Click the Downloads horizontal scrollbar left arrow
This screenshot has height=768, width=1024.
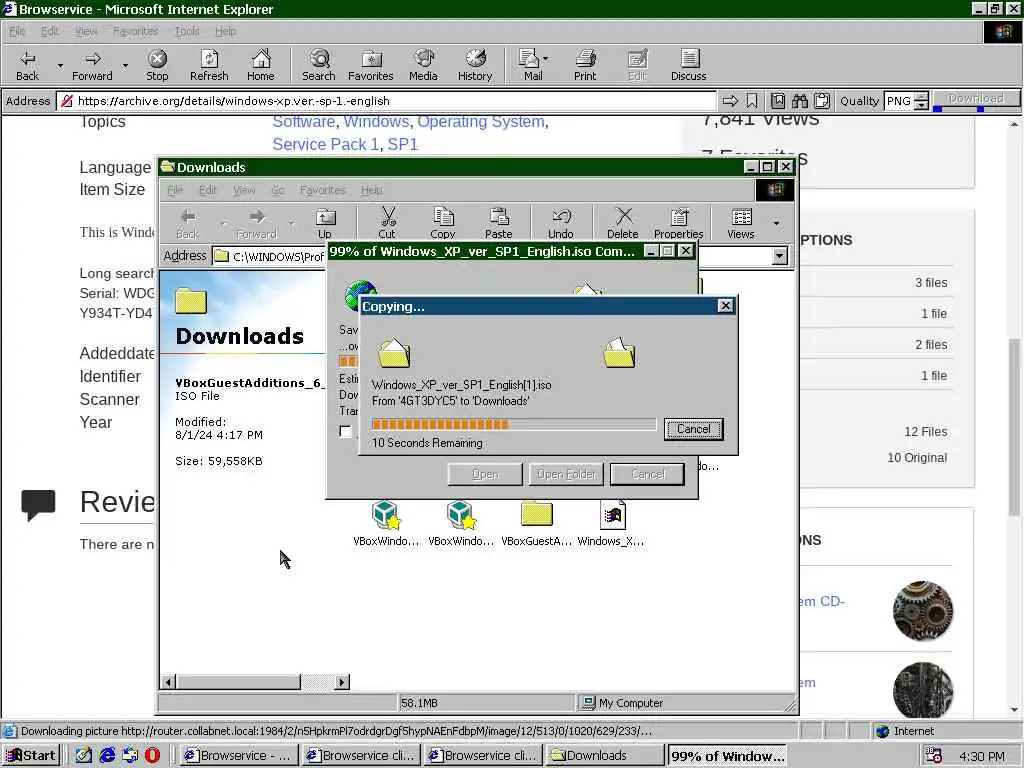168,682
